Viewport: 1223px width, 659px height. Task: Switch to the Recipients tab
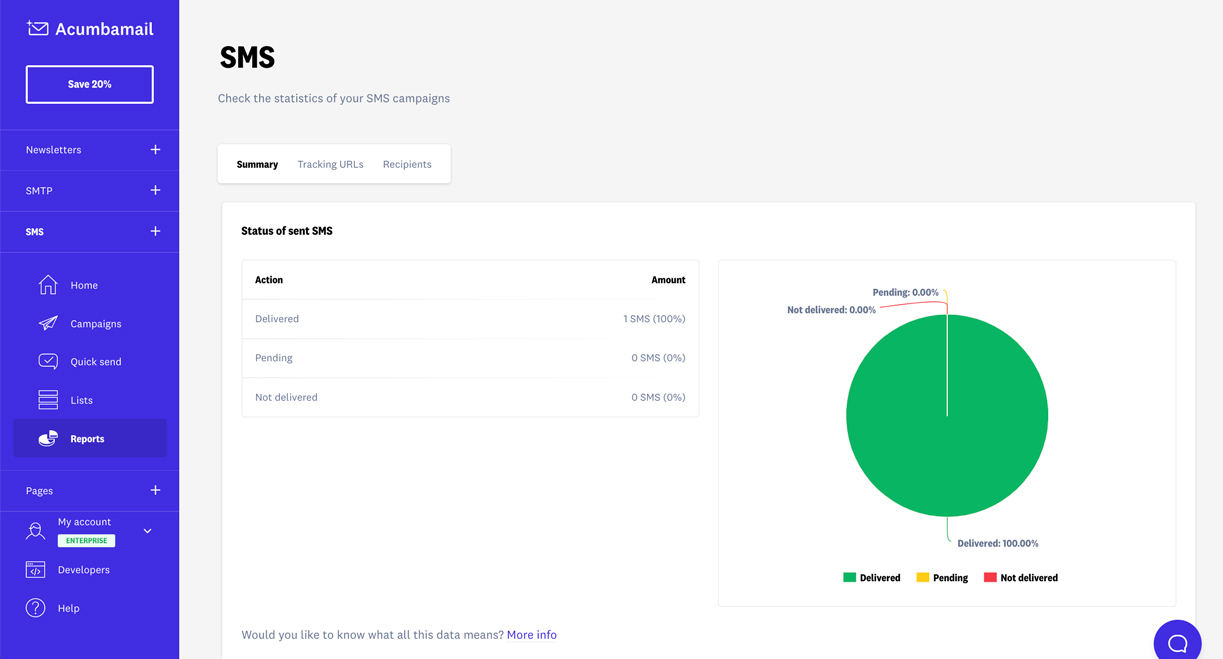(x=407, y=164)
